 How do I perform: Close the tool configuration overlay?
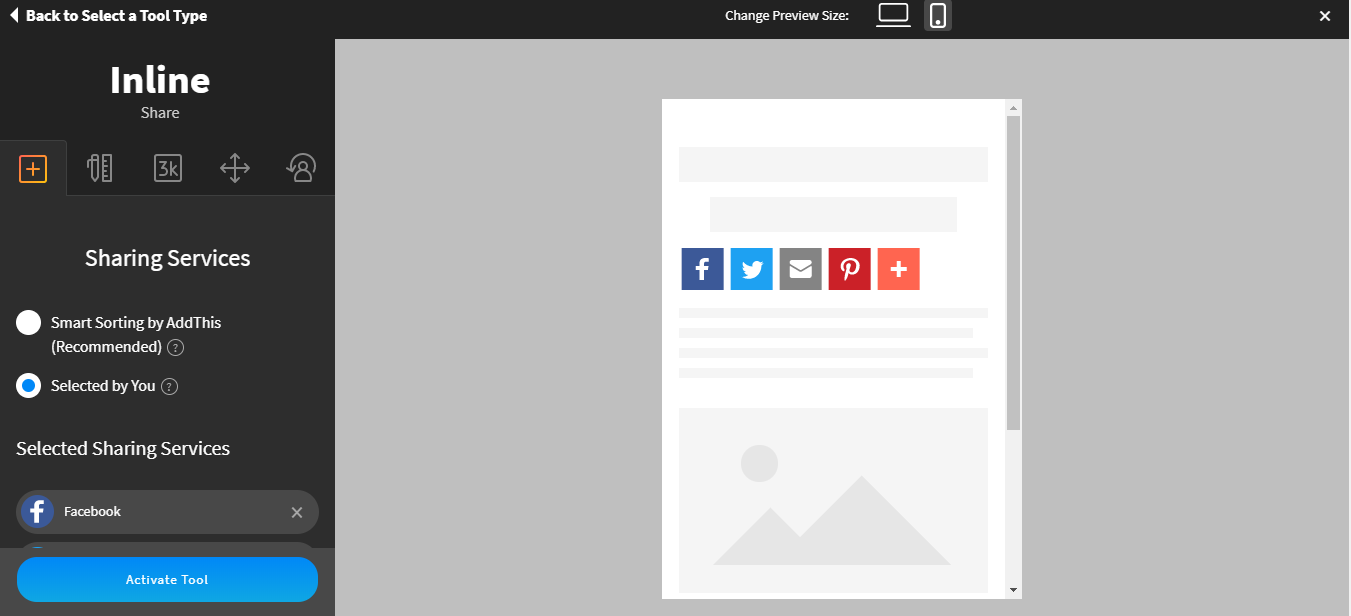click(x=1325, y=16)
